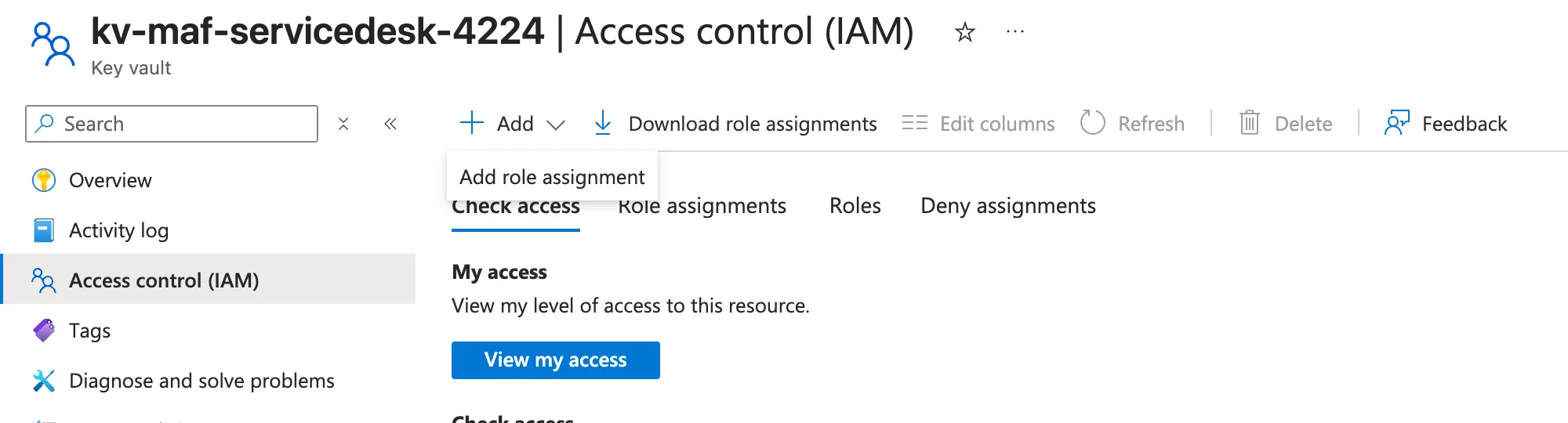Click the Delete toolbar label

[1303, 124]
